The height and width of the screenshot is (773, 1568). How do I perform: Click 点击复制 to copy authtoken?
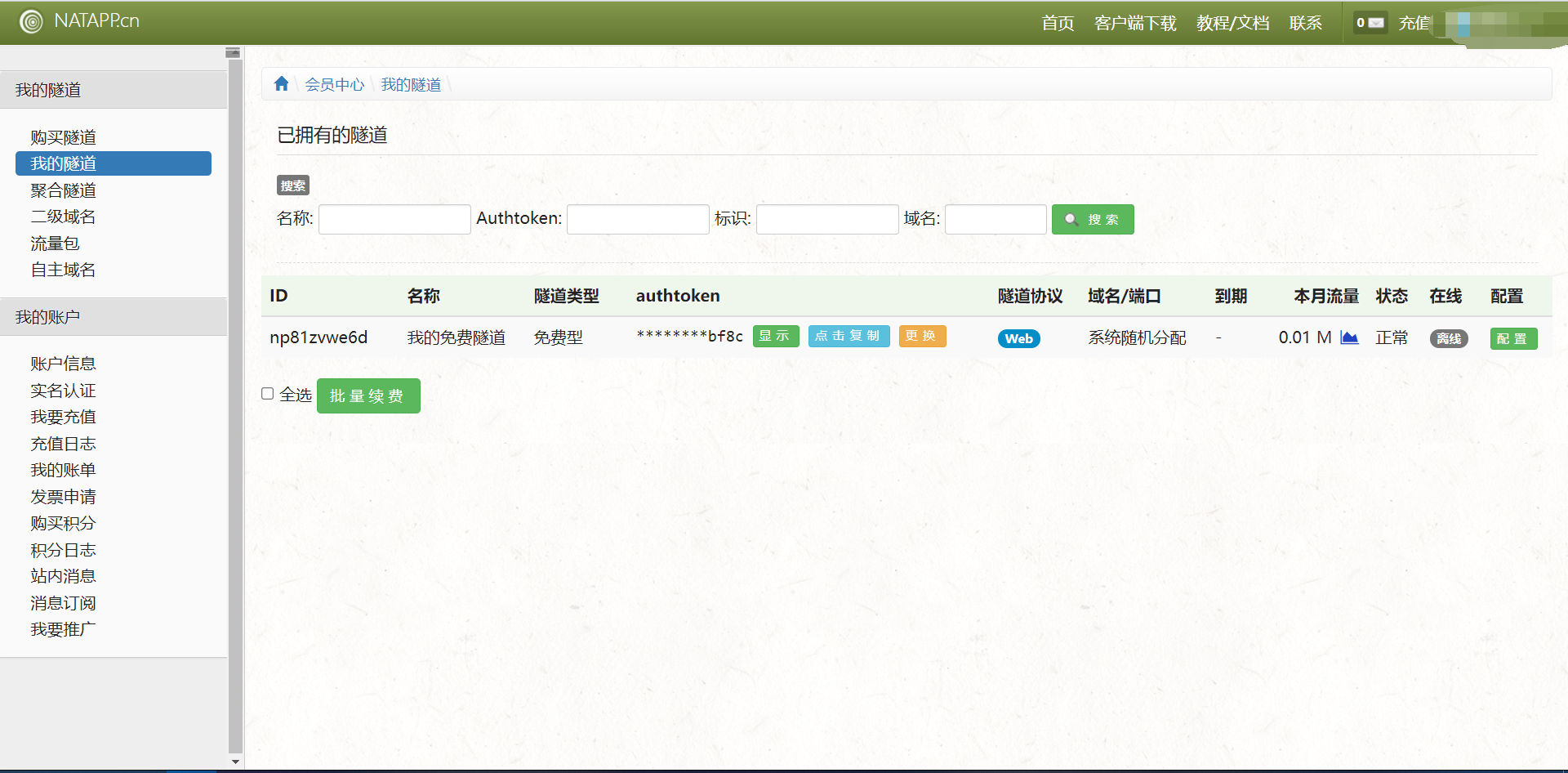[x=849, y=336]
